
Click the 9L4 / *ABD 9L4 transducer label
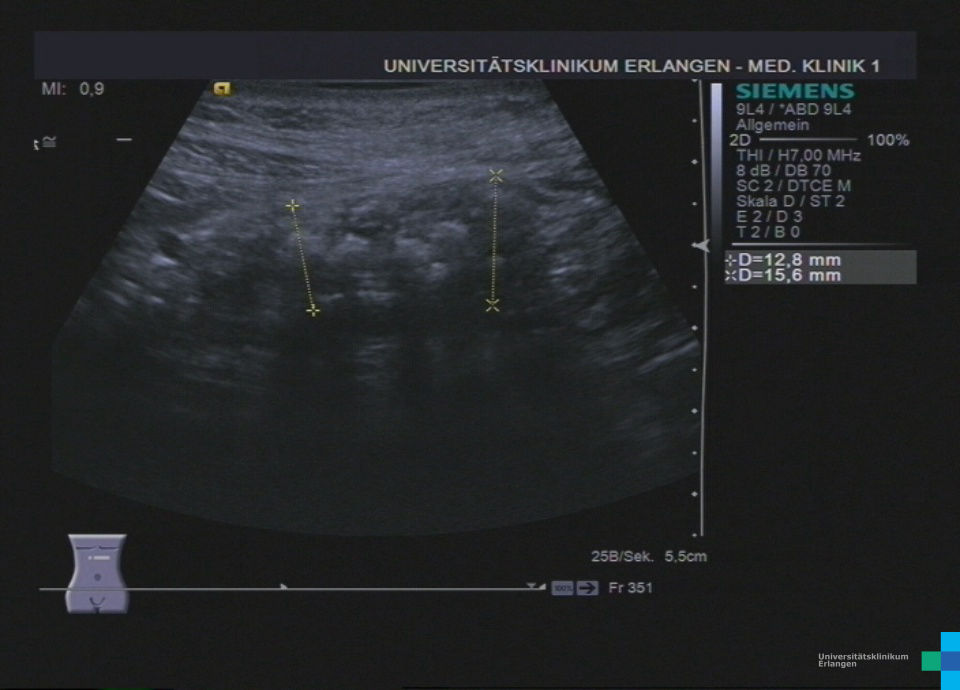pyautogui.click(x=792, y=110)
